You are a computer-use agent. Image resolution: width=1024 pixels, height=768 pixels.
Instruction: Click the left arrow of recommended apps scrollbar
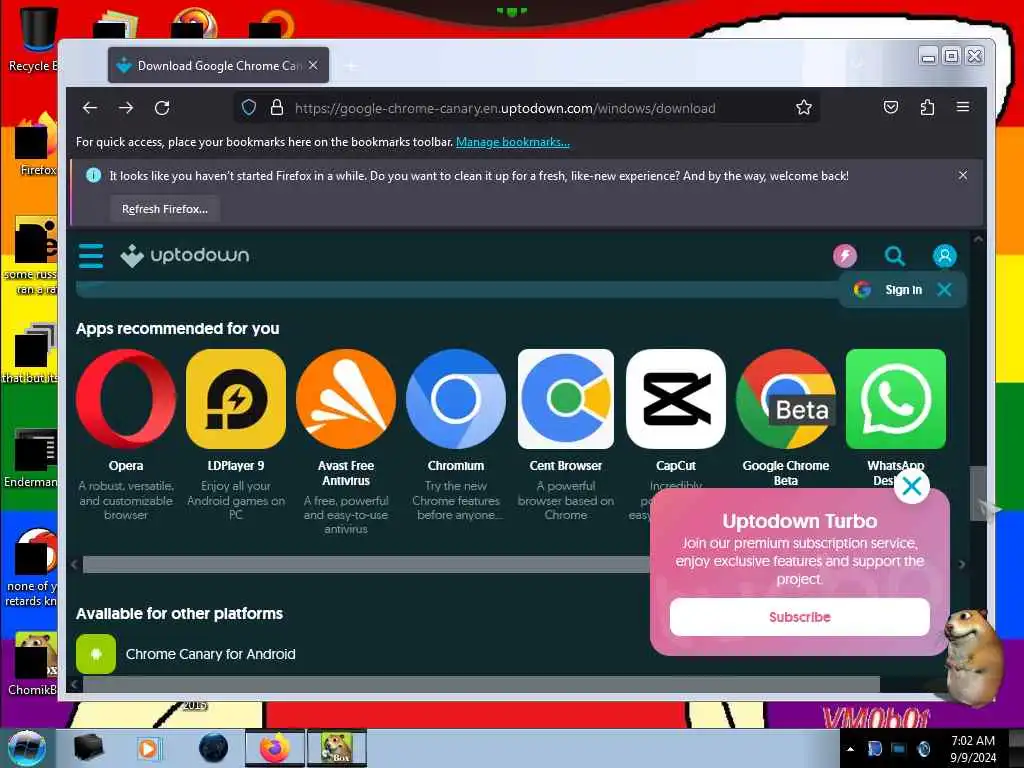tap(74, 564)
